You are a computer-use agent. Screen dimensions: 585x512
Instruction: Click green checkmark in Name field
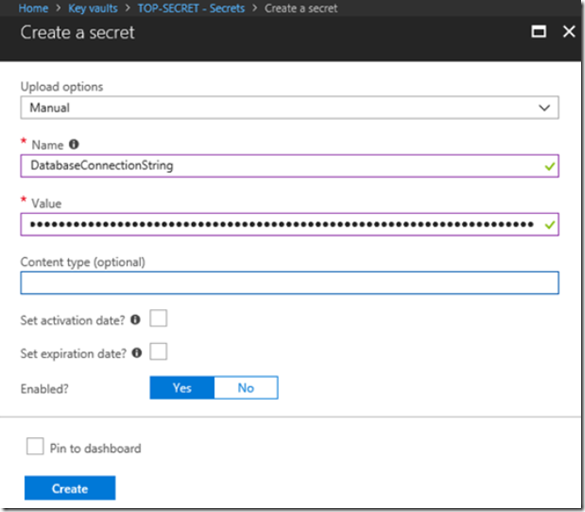pos(550,166)
